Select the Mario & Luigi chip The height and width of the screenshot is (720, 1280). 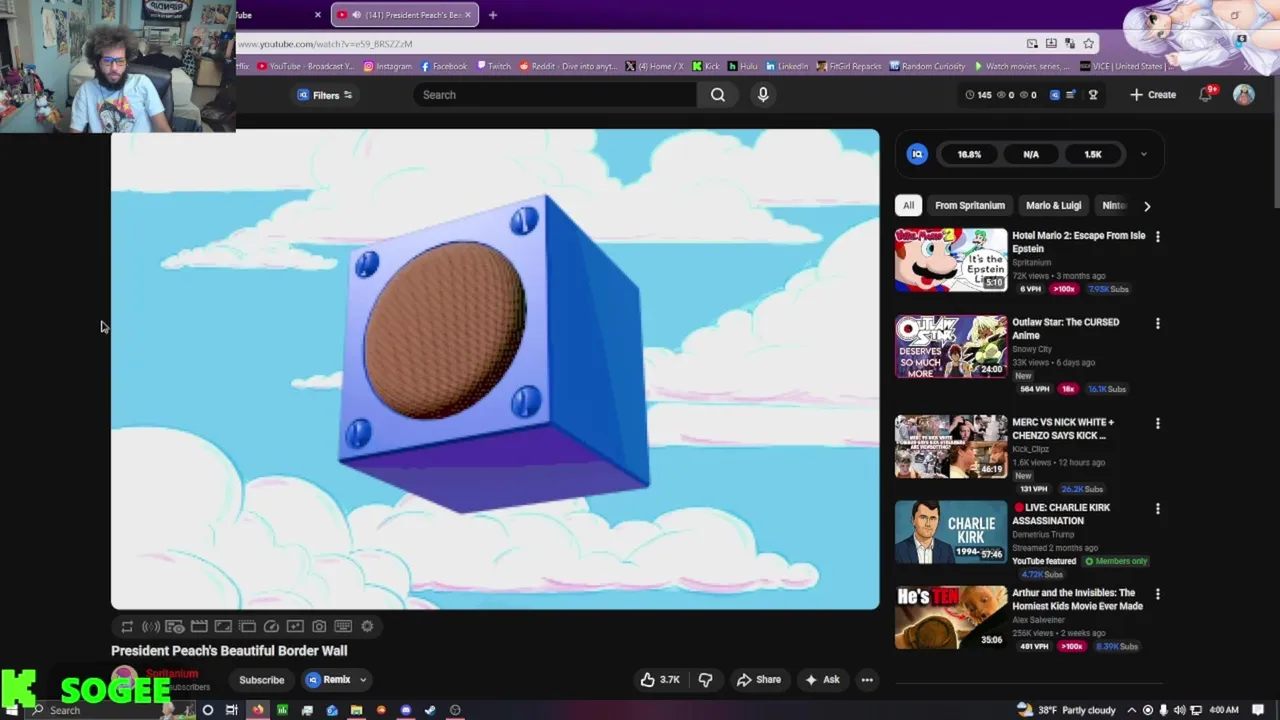1053,206
